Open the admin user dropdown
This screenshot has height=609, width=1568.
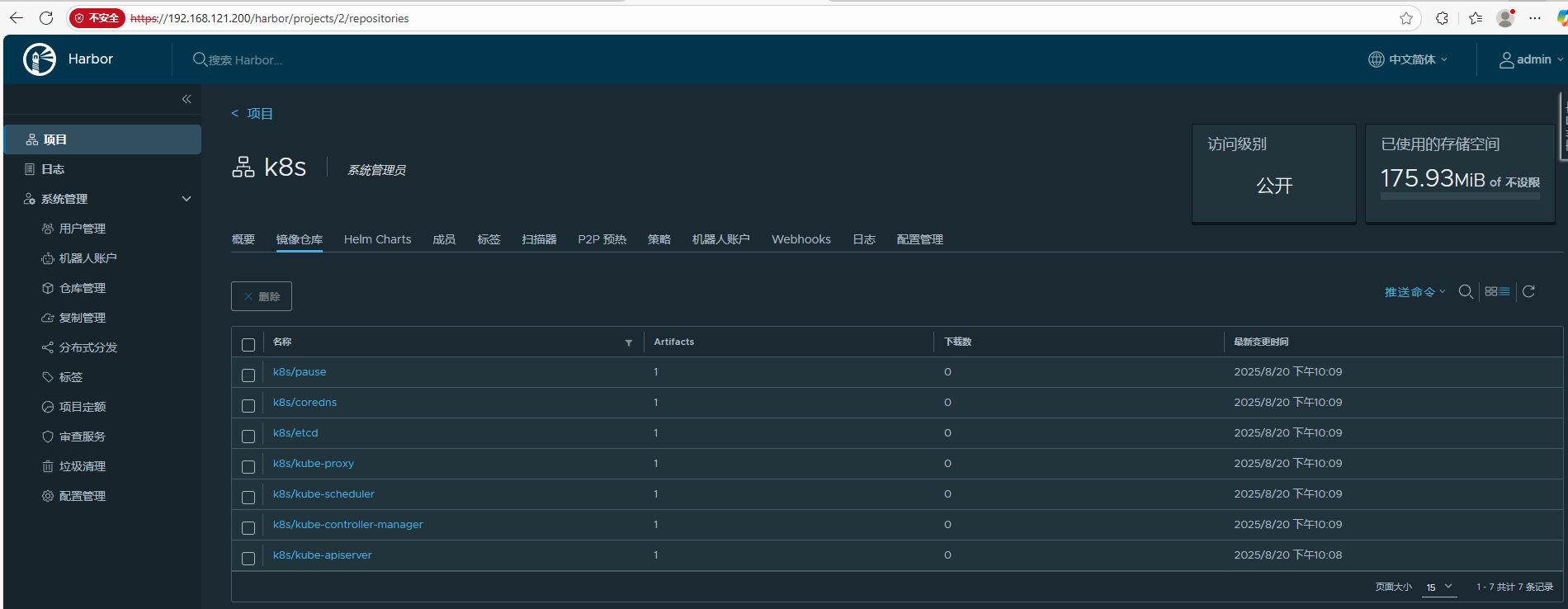point(1532,59)
